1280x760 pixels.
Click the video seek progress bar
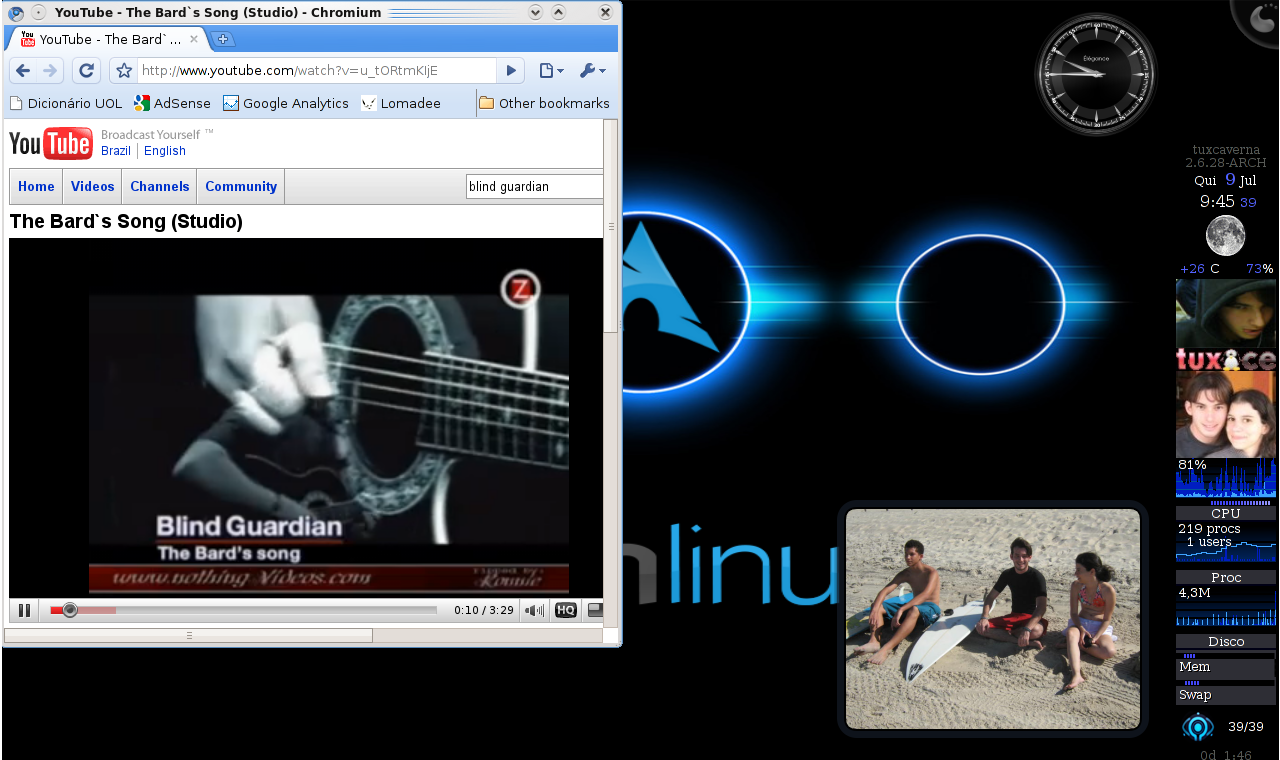pos(250,610)
